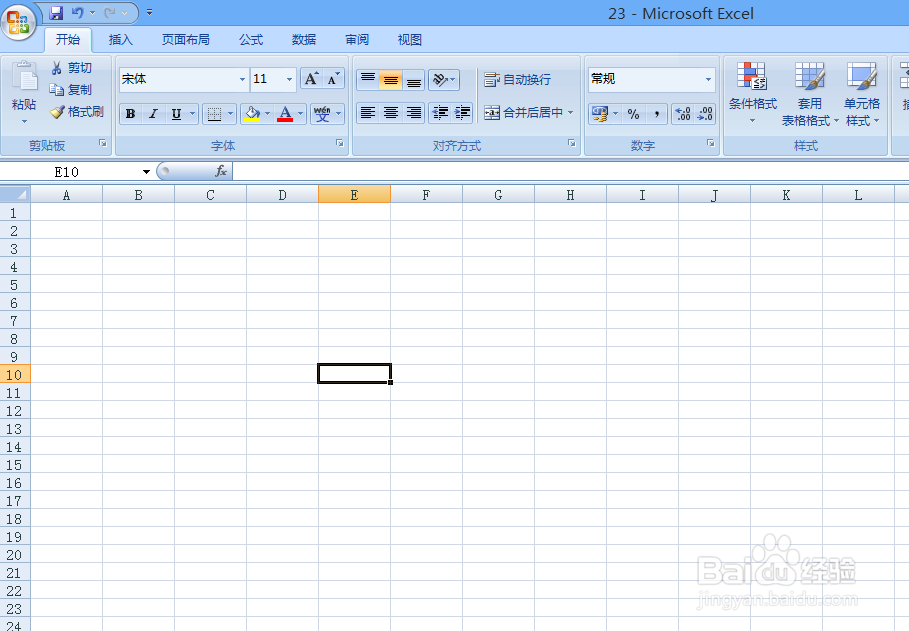Open the 公式 tab
The height and width of the screenshot is (631, 909).
pyautogui.click(x=251, y=39)
